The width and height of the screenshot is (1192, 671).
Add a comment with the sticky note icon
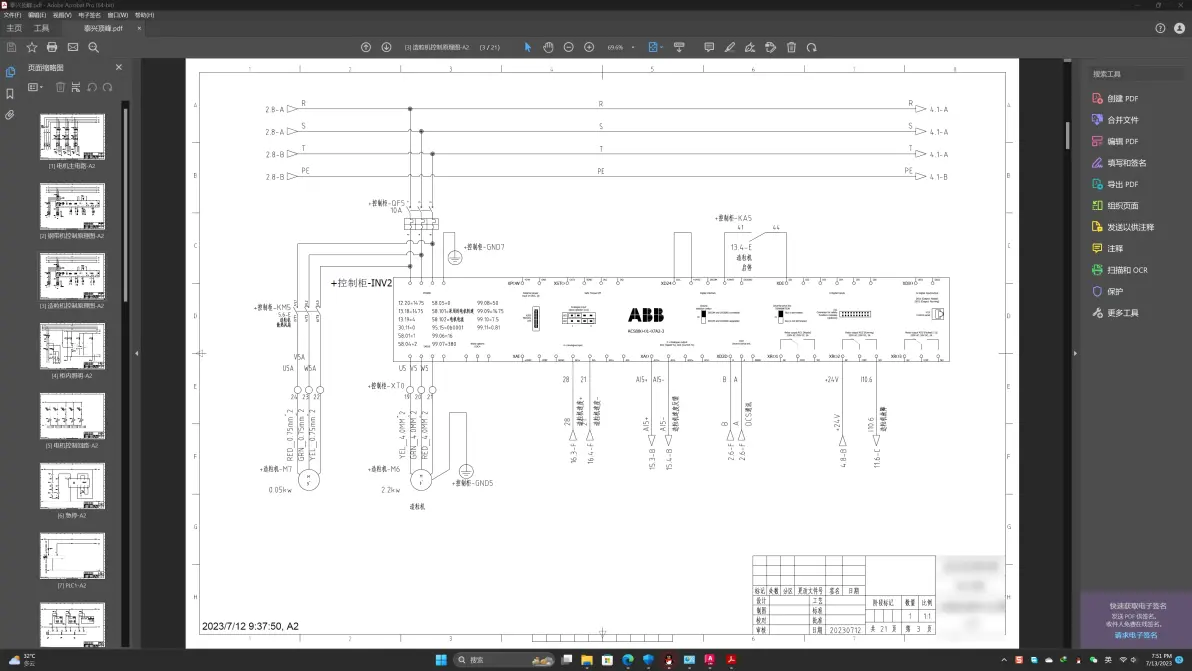[709, 47]
